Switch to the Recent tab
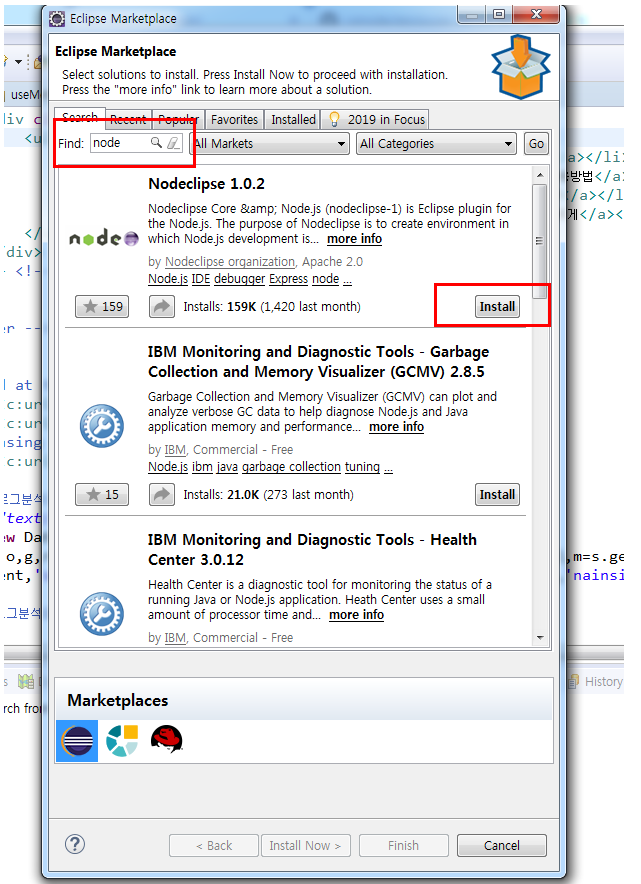 pyautogui.click(x=128, y=120)
